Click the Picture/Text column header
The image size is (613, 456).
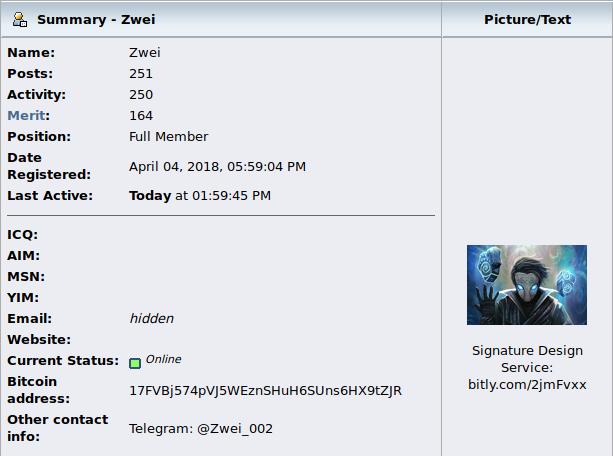coord(527,20)
